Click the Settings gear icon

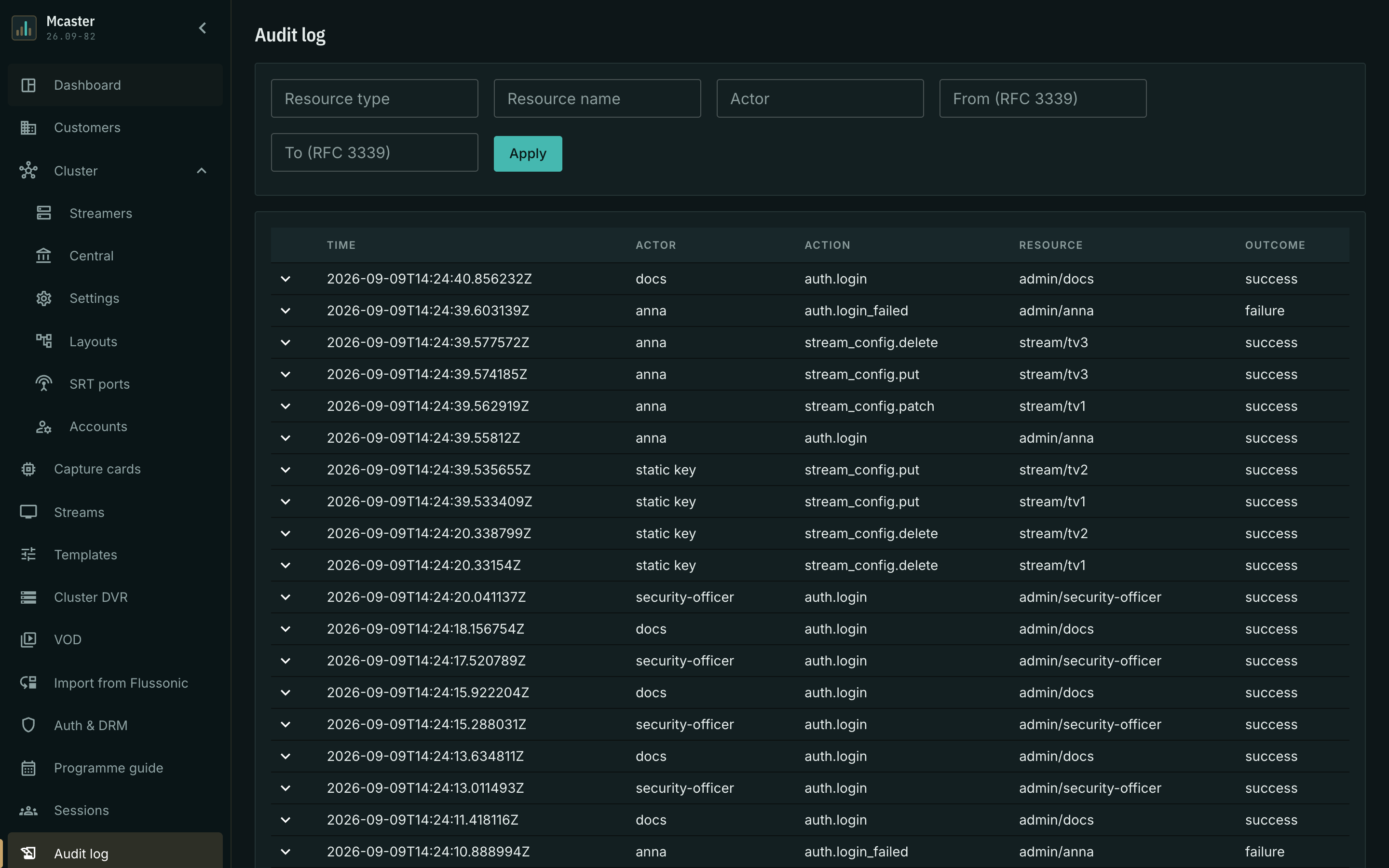pos(43,298)
